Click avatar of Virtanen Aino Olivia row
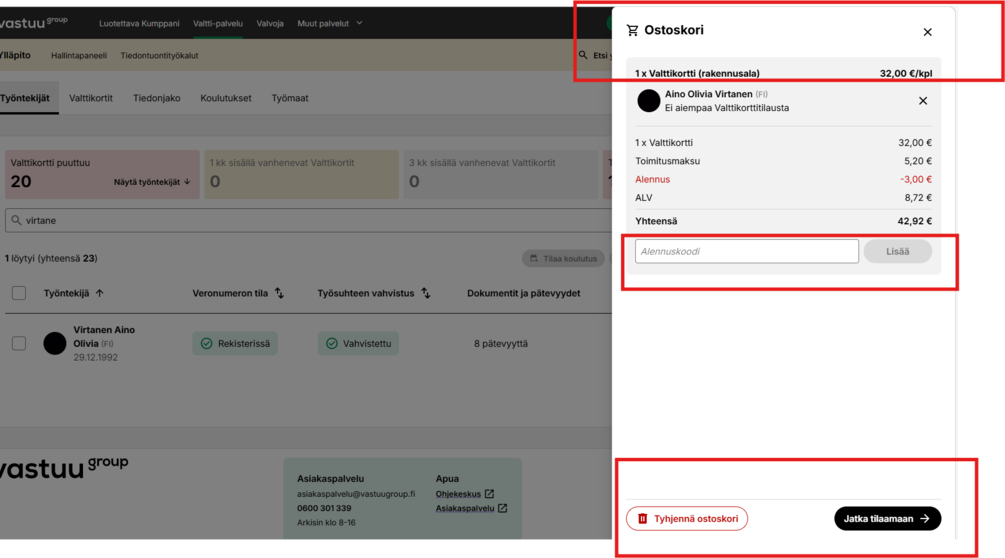 54,343
